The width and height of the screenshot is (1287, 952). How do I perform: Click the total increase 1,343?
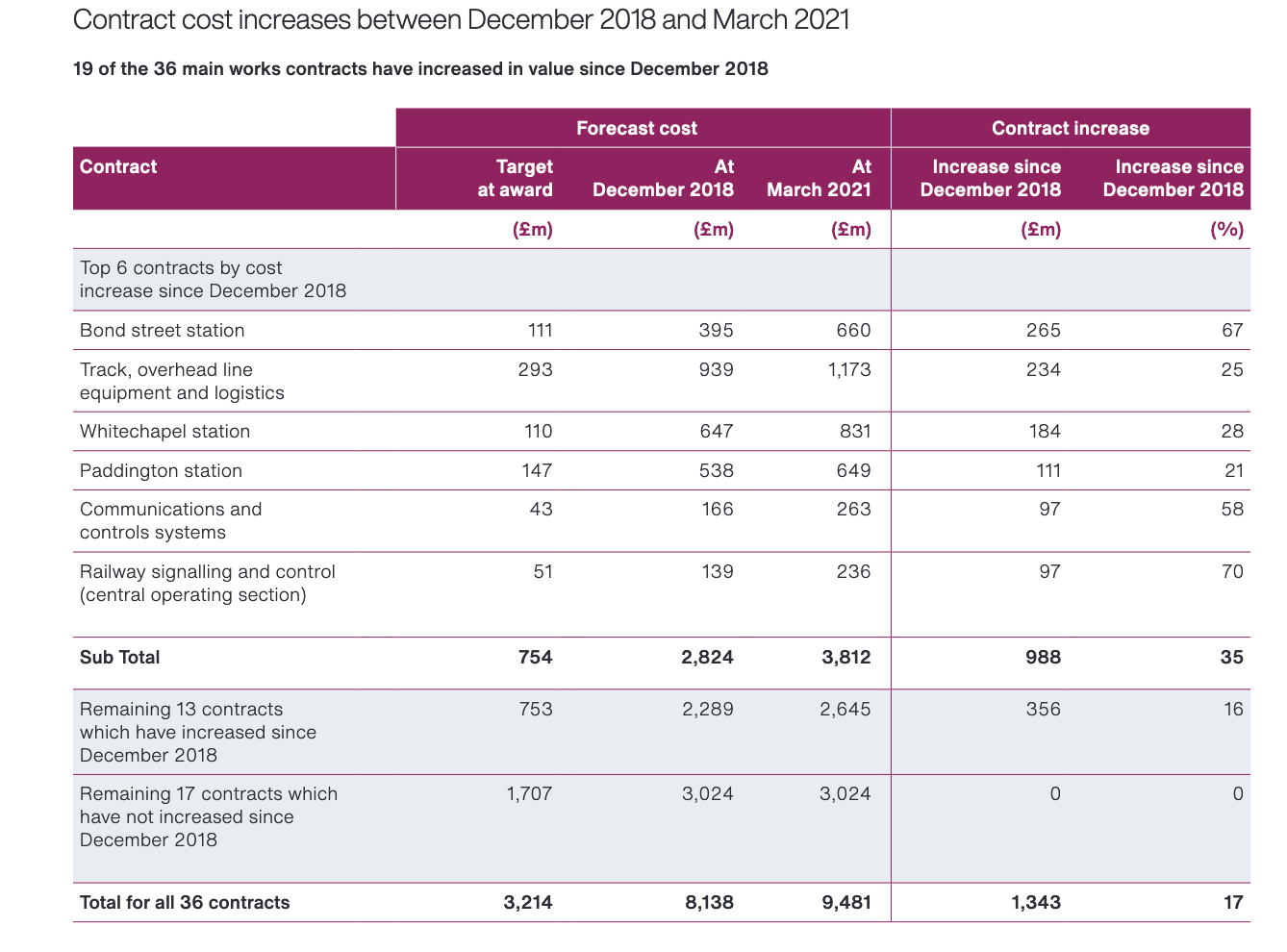coord(1036,902)
